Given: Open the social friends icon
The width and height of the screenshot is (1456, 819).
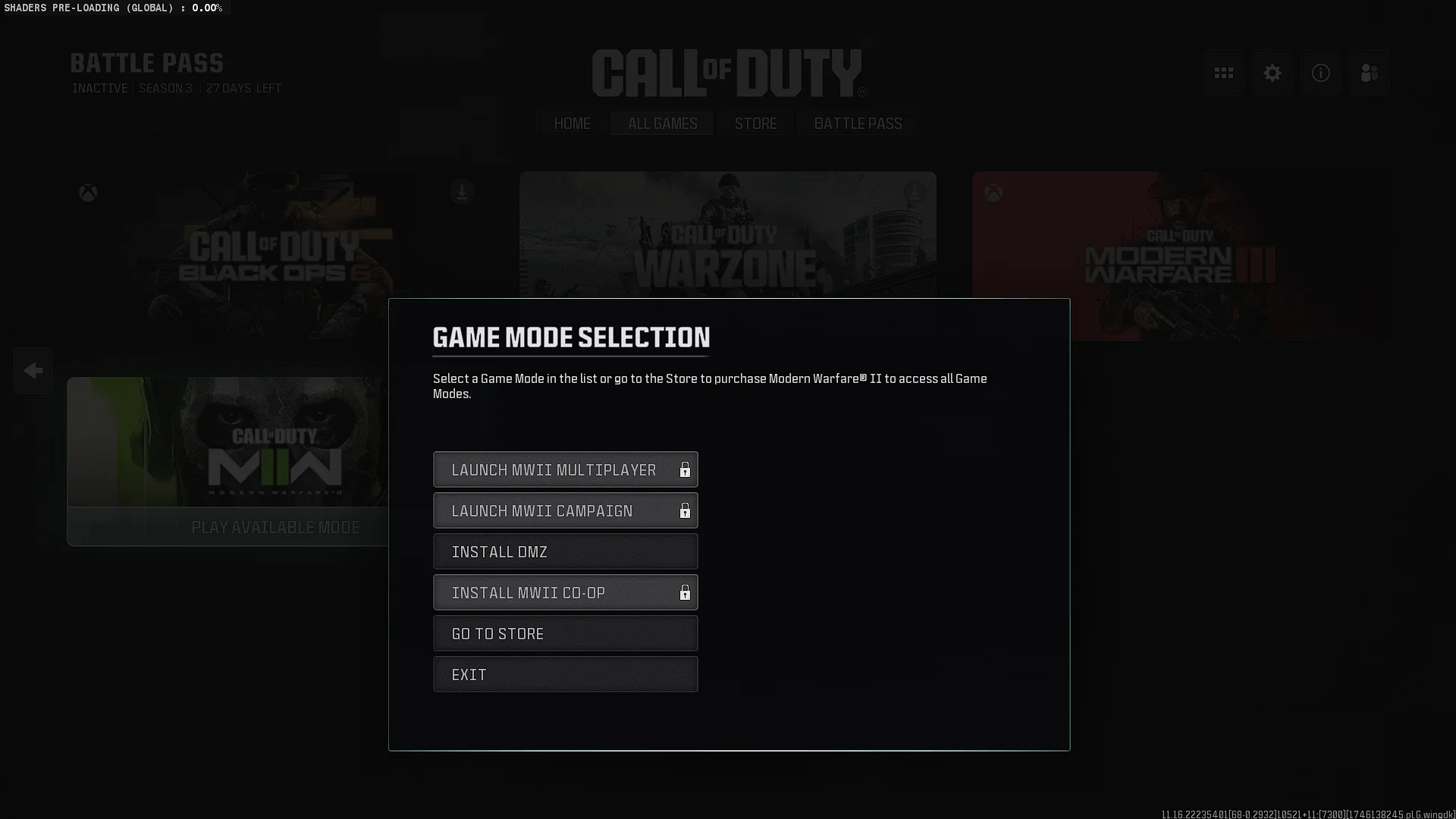Looking at the screenshot, I should 1370,73.
